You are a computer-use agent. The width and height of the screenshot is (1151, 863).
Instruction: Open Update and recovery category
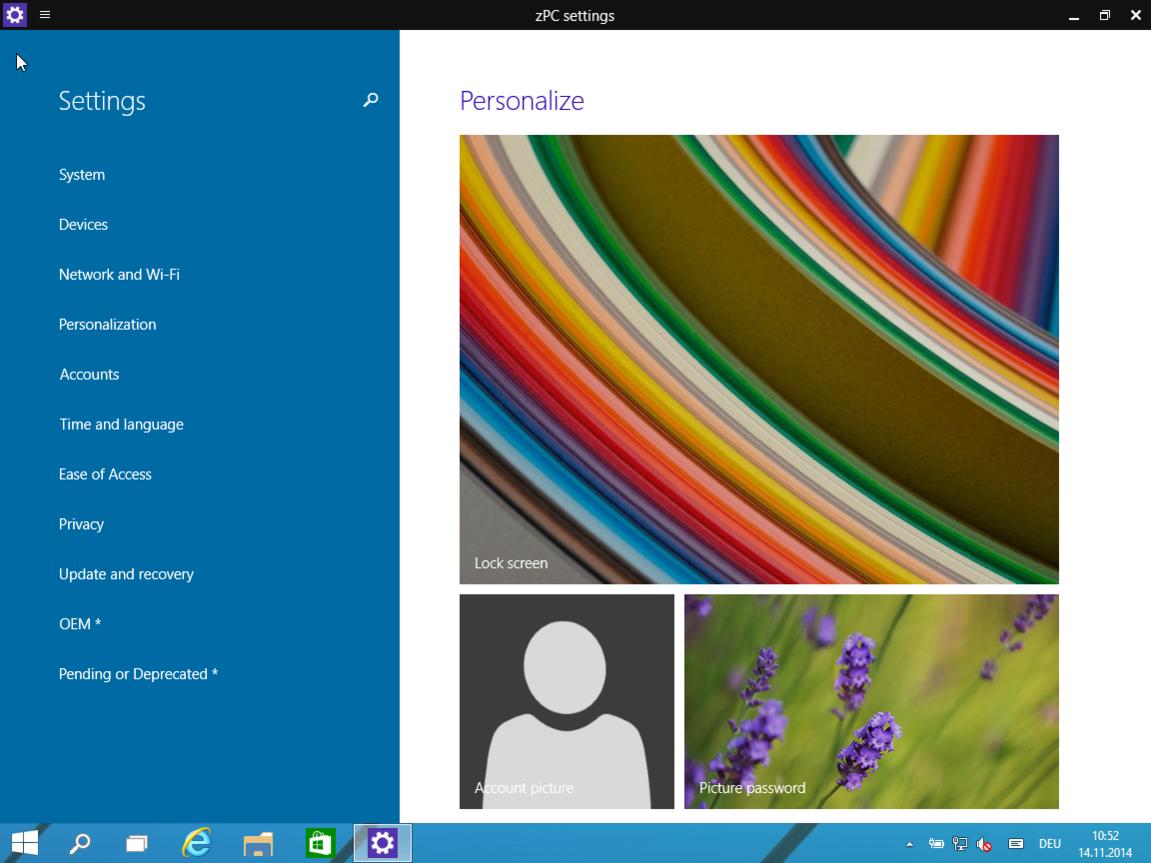click(126, 574)
